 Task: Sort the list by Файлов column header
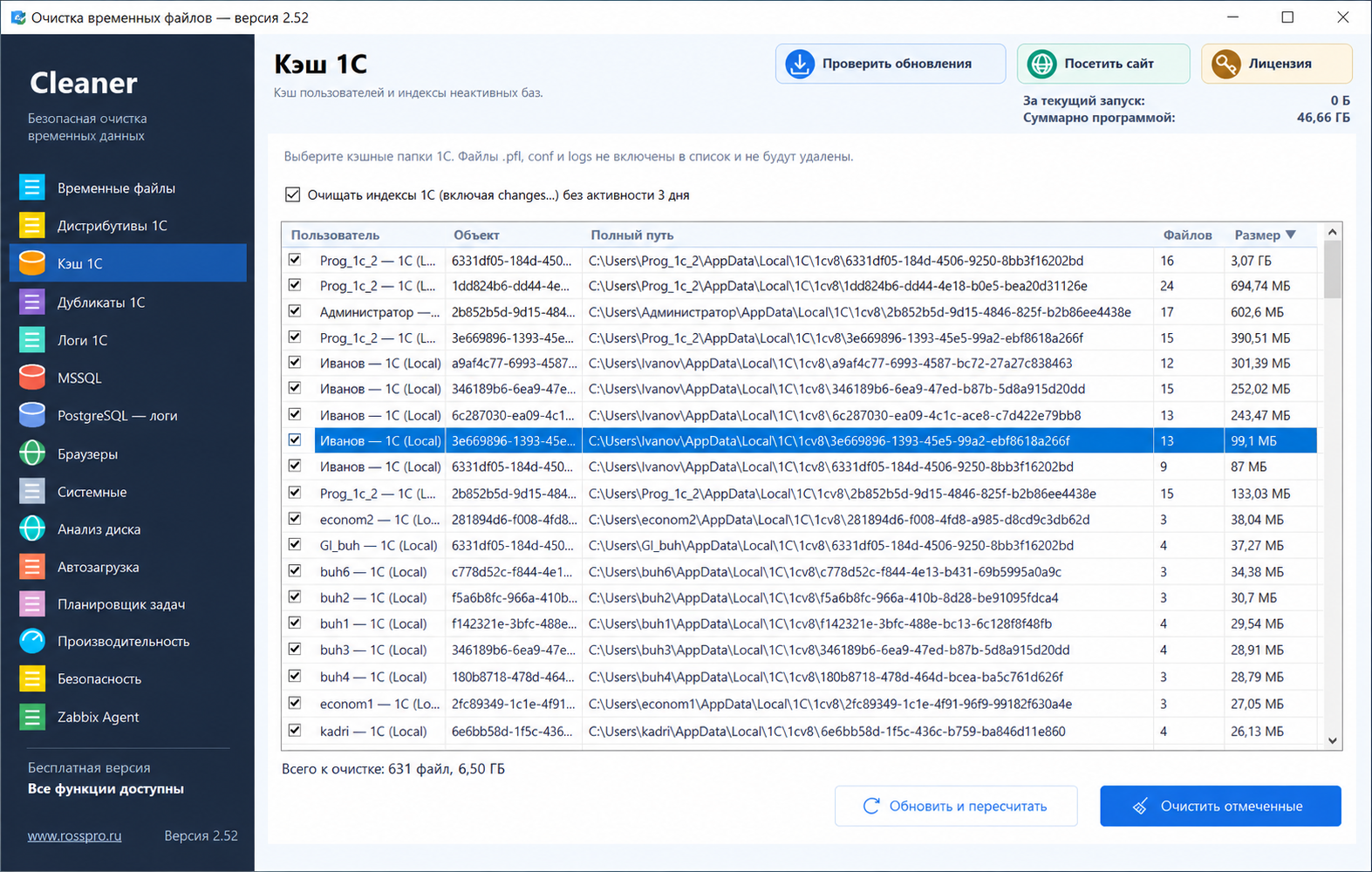[1187, 235]
